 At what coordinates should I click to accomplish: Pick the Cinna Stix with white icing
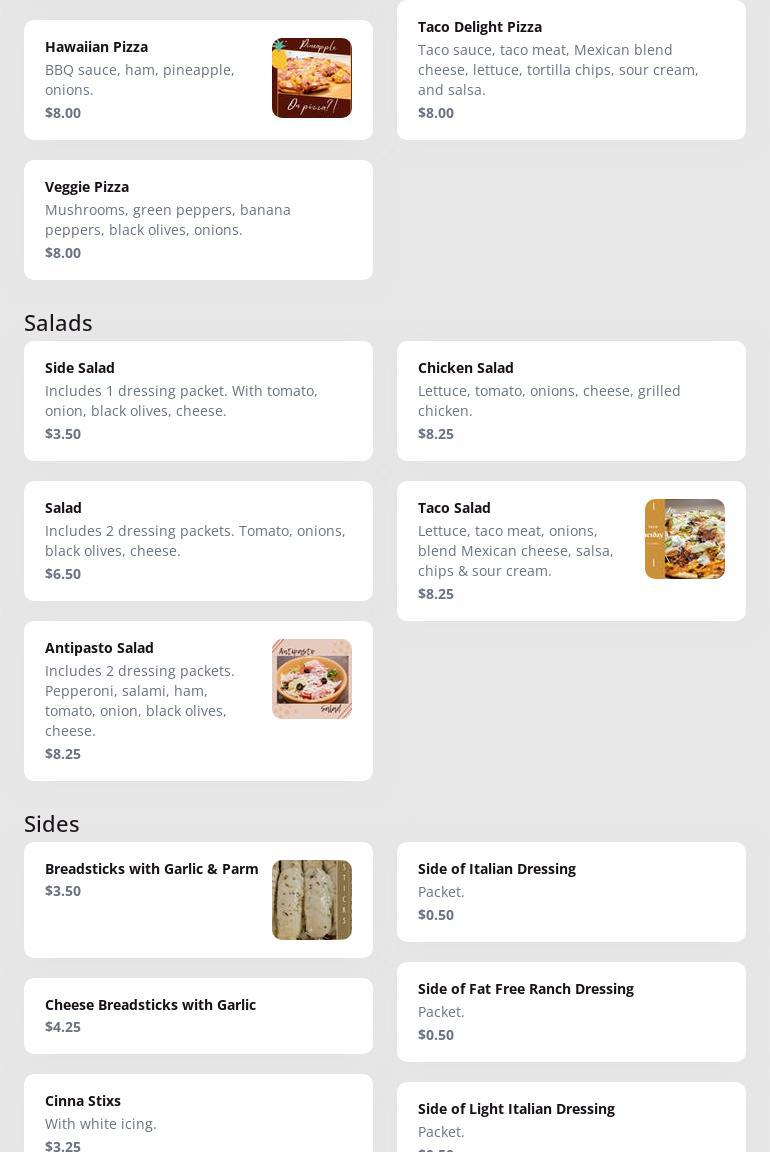(x=198, y=1113)
